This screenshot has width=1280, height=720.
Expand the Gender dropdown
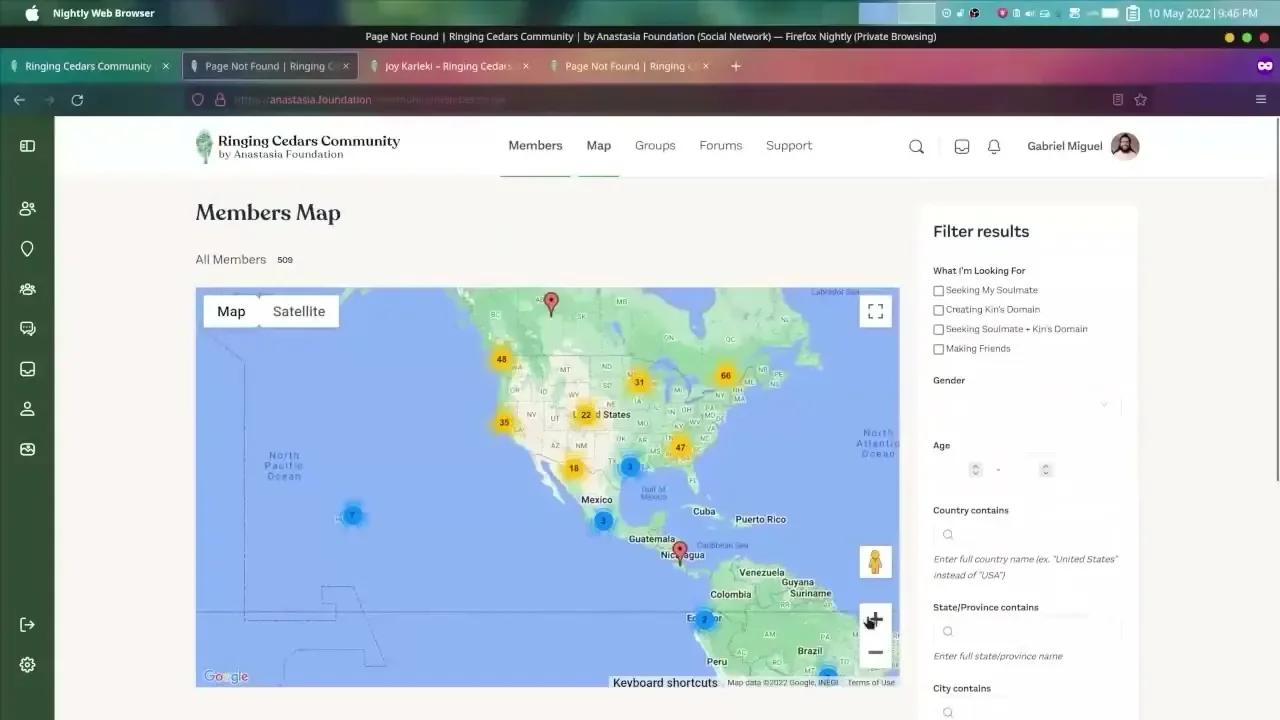(1027, 405)
